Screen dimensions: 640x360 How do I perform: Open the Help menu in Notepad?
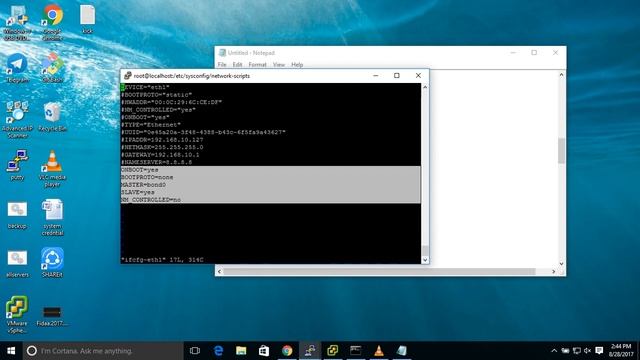click(297, 64)
